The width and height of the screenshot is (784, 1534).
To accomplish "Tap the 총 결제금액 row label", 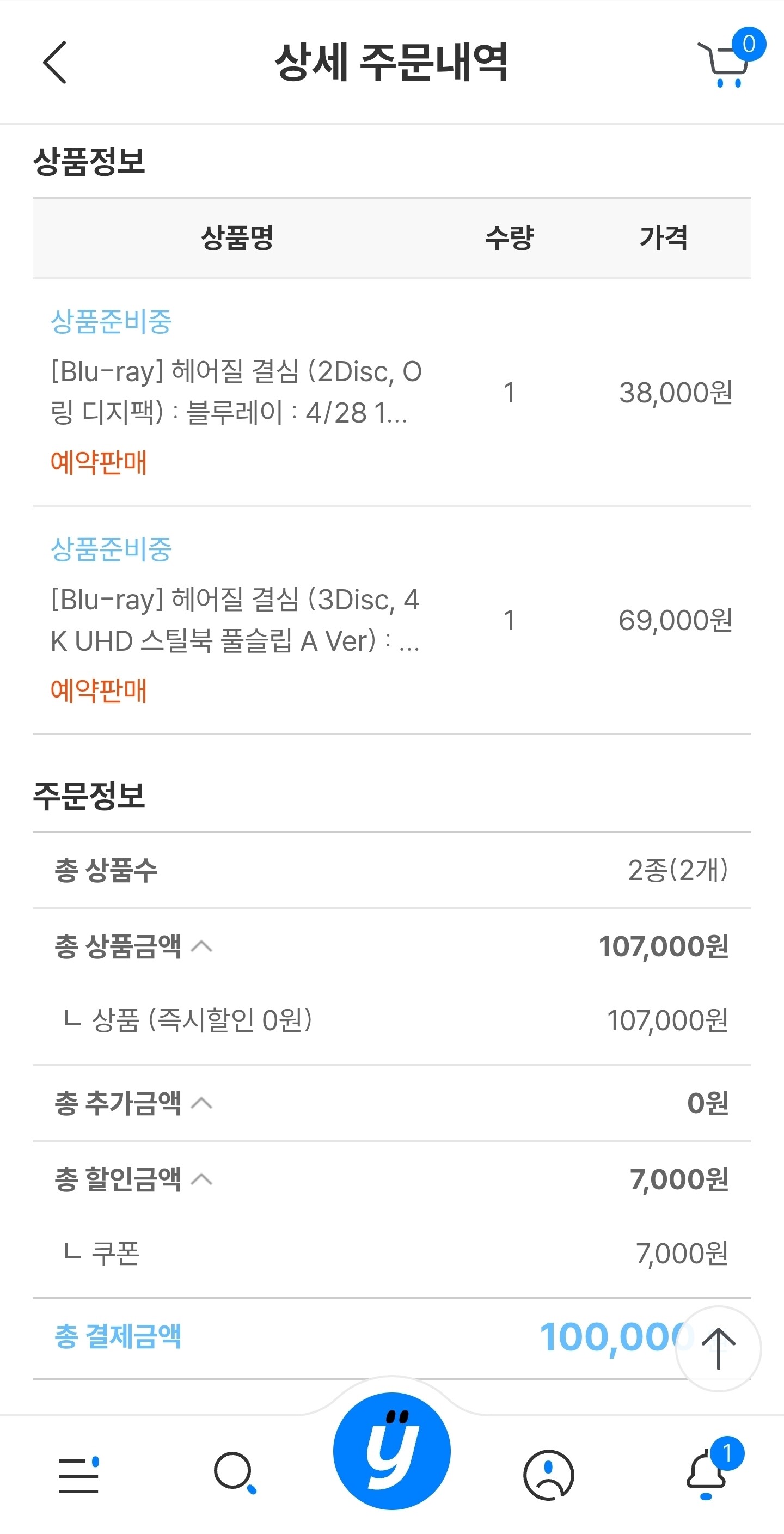I will [x=118, y=1336].
